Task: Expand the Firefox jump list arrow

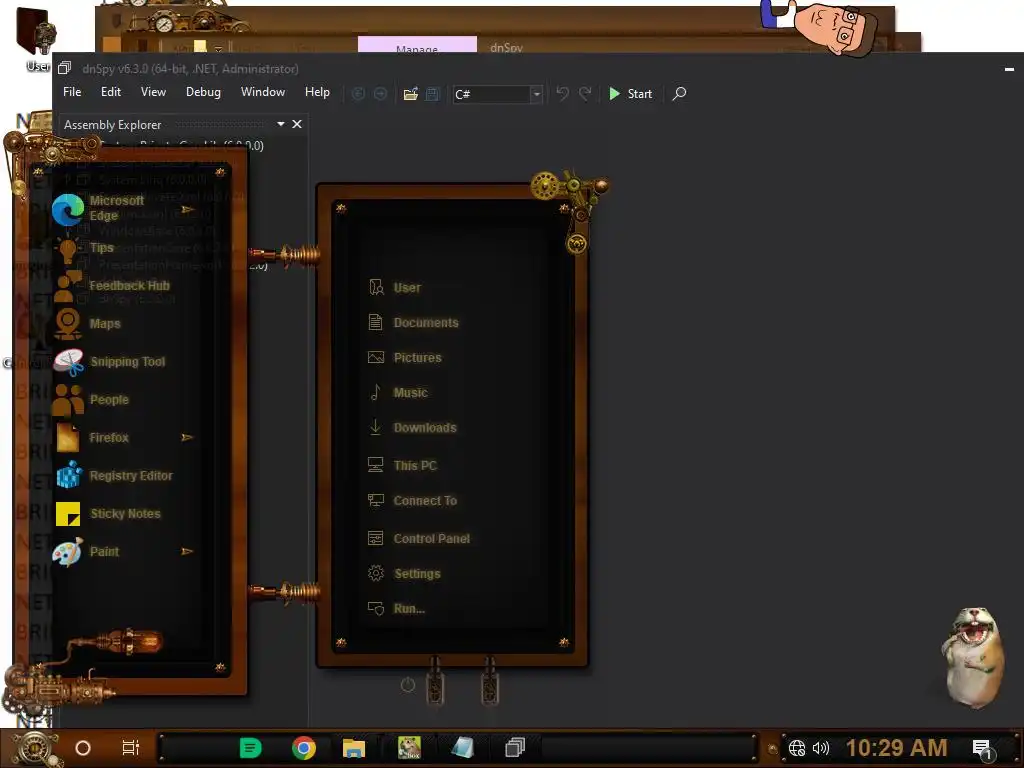Action: (x=187, y=438)
